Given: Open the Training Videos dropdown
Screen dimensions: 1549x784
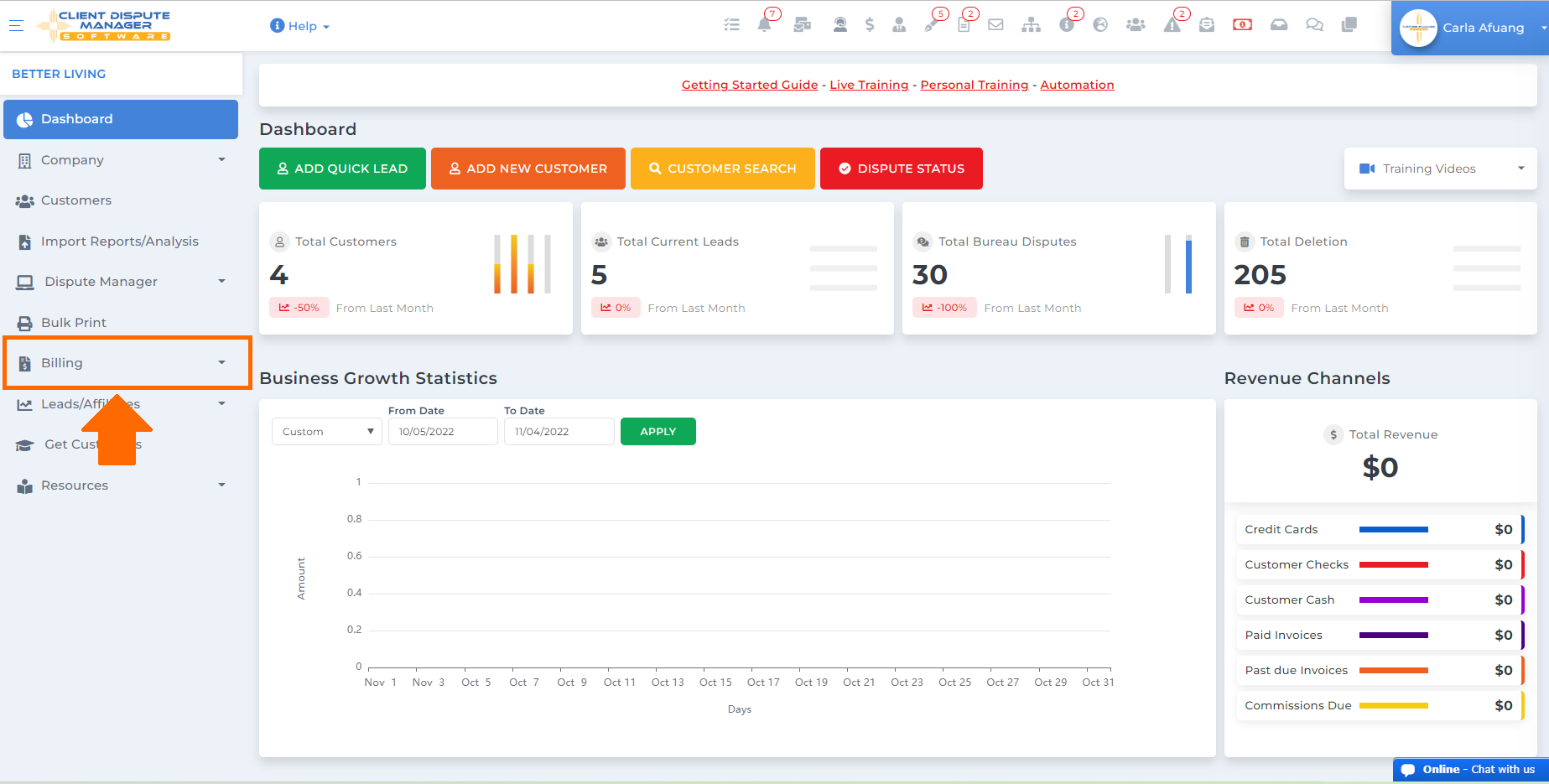Looking at the screenshot, I should pyautogui.click(x=1441, y=169).
